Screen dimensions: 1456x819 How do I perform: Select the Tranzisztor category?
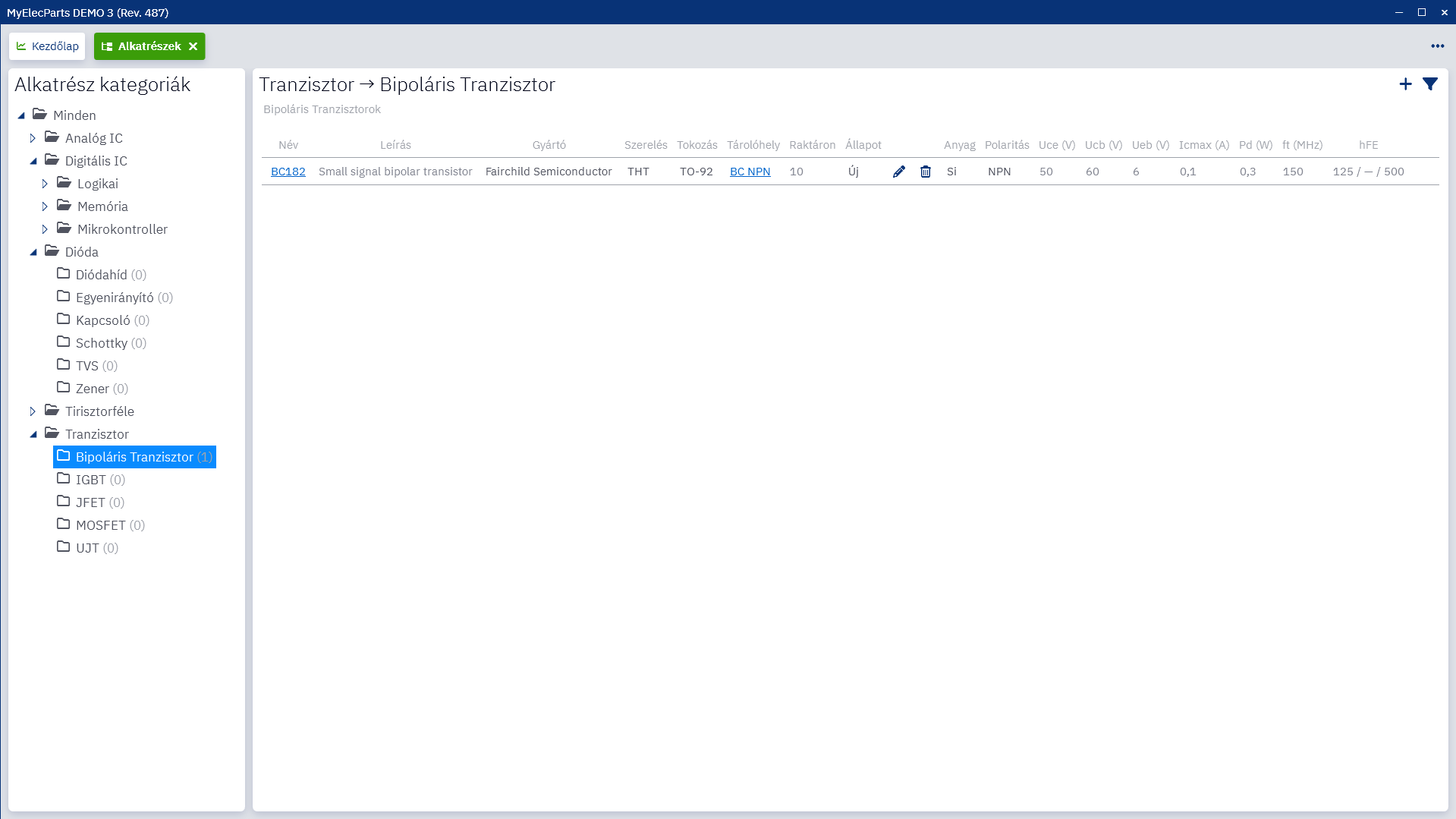[x=86, y=434]
